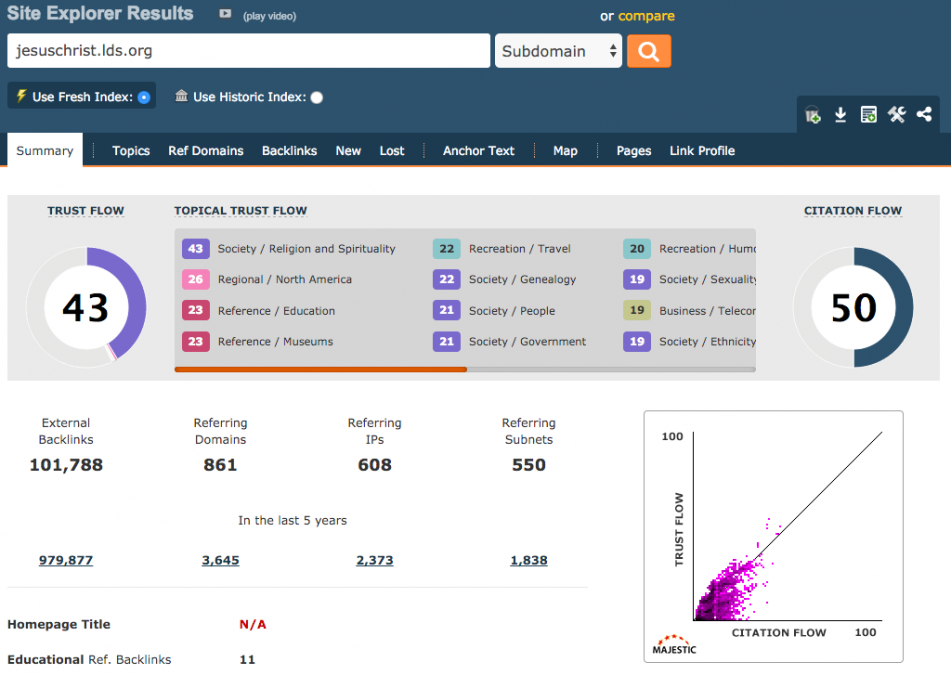Image resolution: width=951 pixels, height=675 pixels.
Task: Click the Referring IPs count 608
Action: pos(375,465)
